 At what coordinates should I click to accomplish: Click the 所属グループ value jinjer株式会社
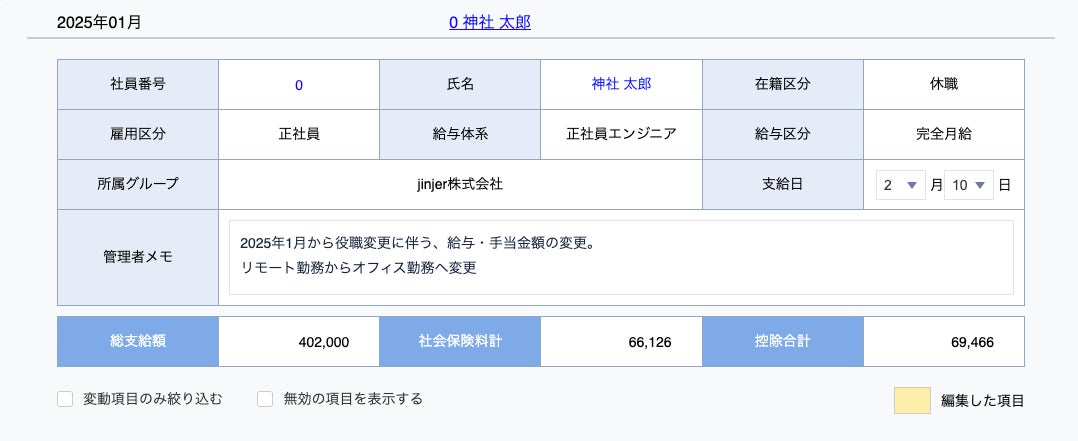click(460, 184)
